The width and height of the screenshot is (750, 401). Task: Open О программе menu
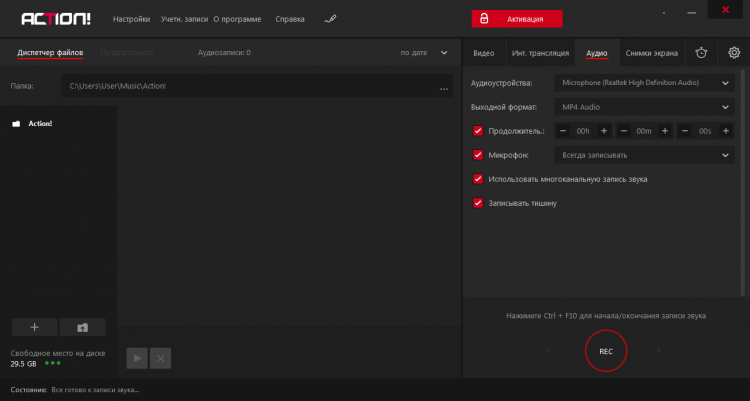coord(237,19)
